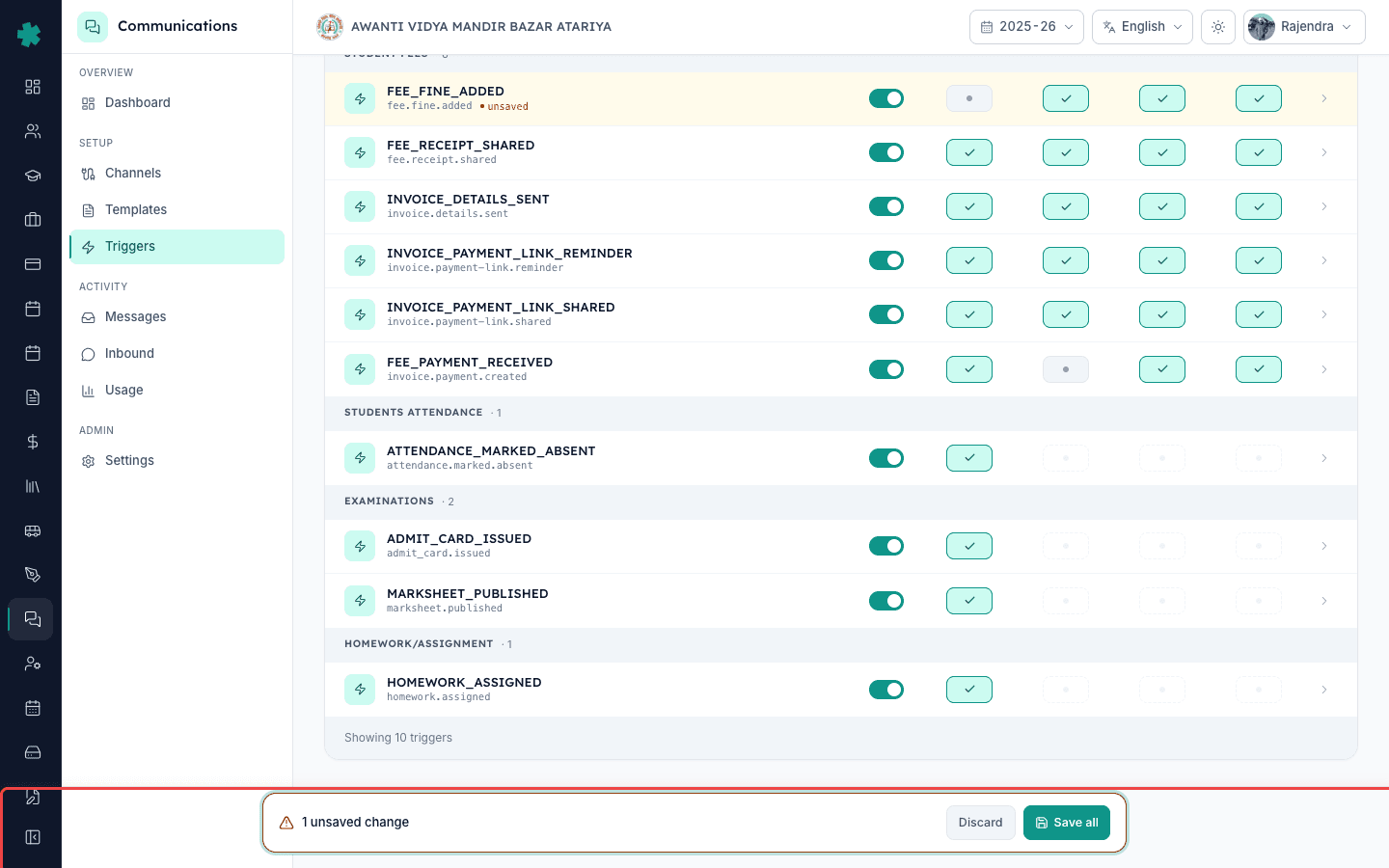Open the graduation cap icon in the left rail
The width and height of the screenshot is (1389, 868).
click(x=33, y=176)
